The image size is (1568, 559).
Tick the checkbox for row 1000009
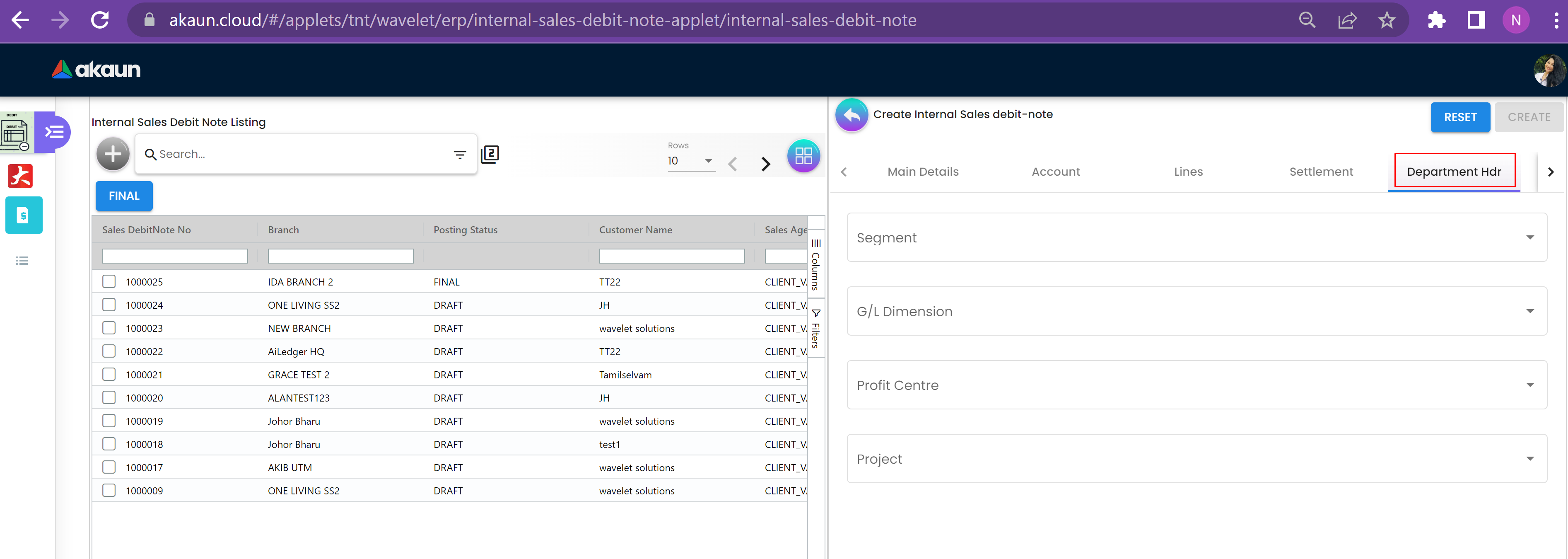(109, 490)
